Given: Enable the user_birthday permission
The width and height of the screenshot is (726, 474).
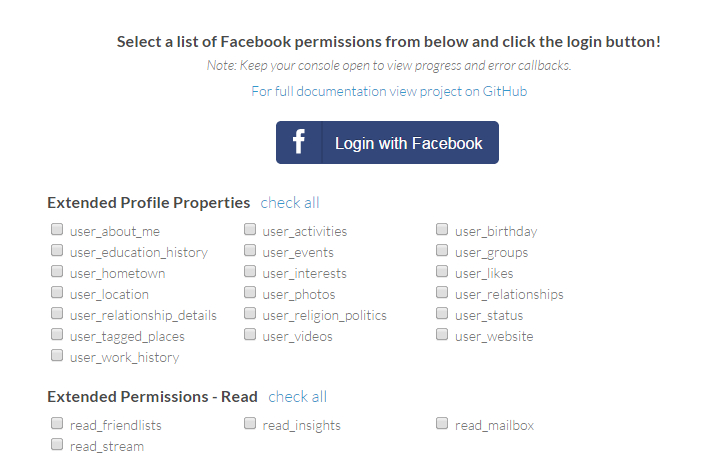Looking at the screenshot, I should click(x=442, y=230).
